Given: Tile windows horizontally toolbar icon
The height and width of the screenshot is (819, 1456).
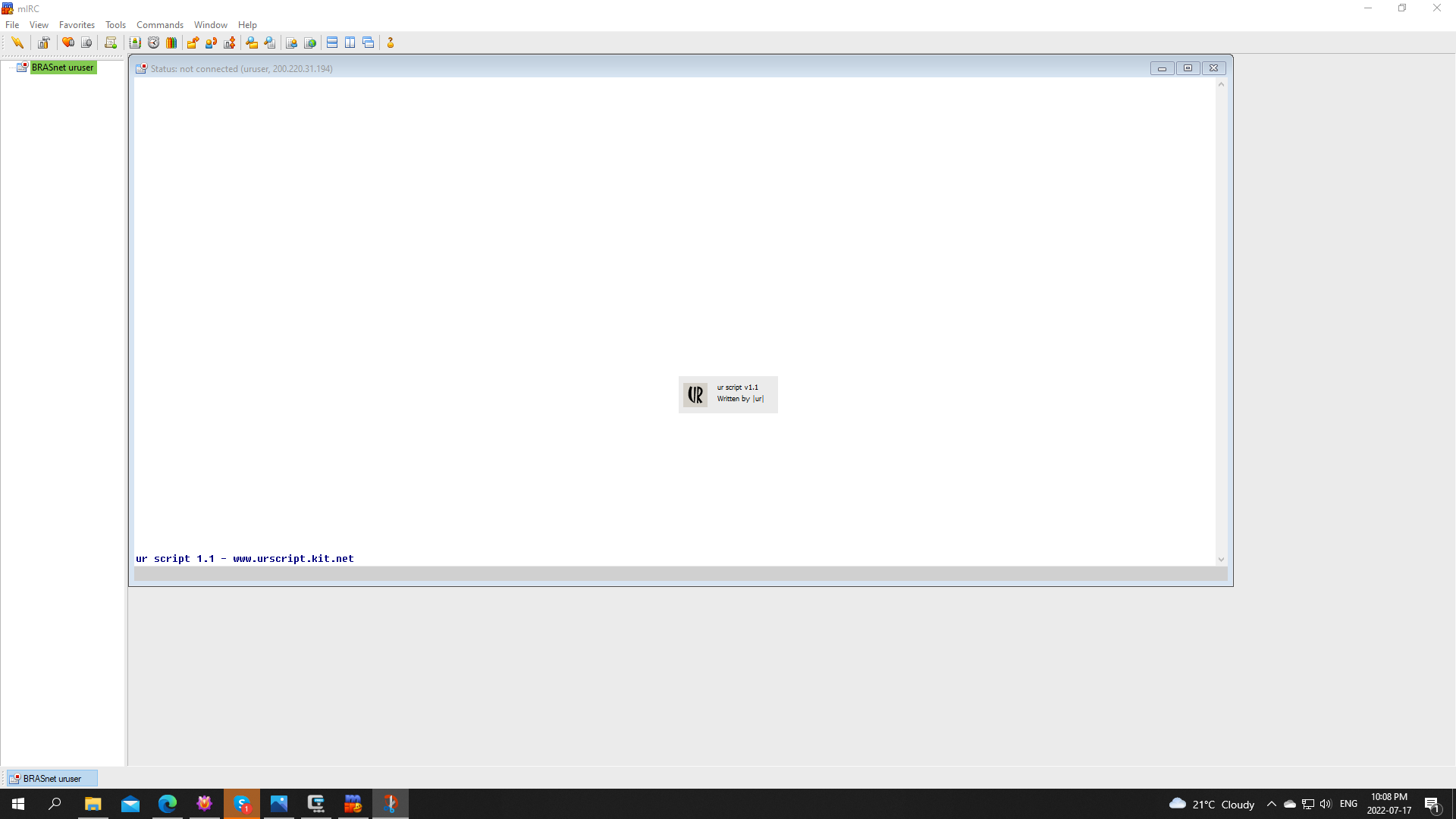Looking at the screenshot, I should 332,42.
